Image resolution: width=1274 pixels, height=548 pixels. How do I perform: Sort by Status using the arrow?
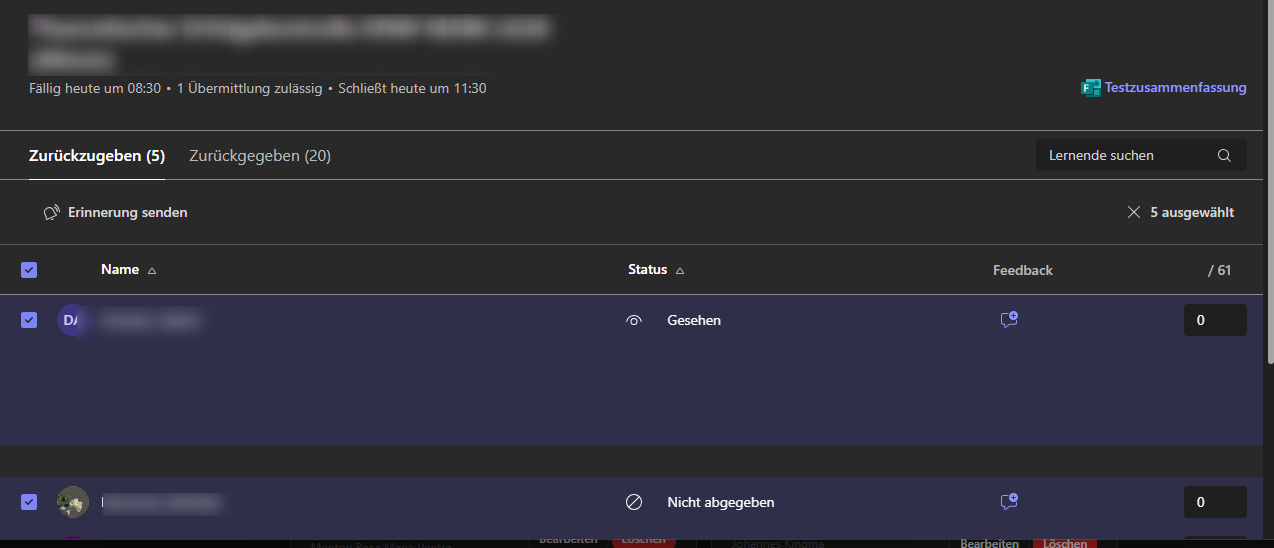click(x=680, y=271)
